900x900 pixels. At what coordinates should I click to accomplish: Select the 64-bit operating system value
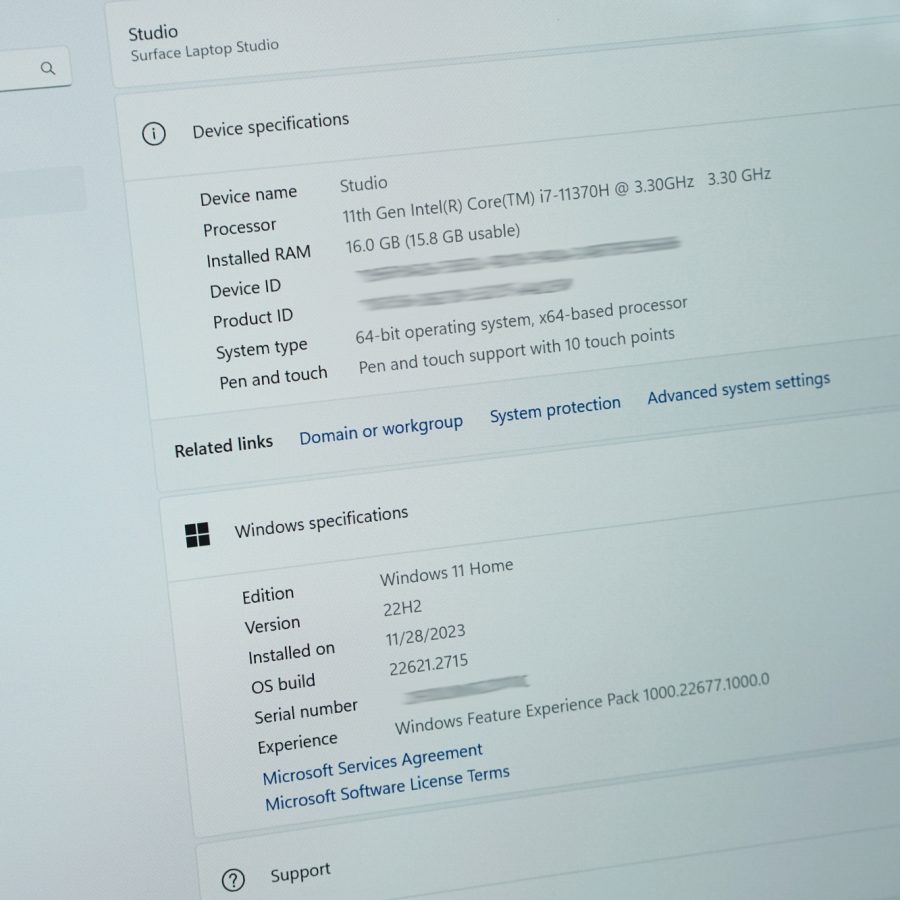coord(521,320)
